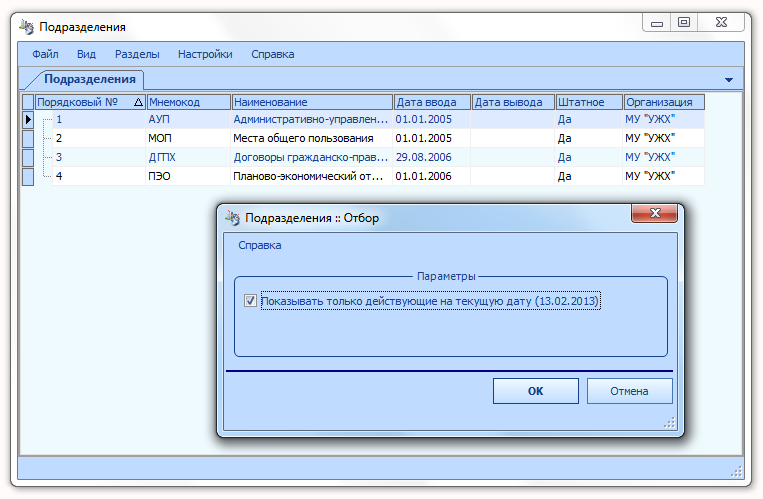Click the Да cell in the ПЭО row
Image resolution: width=763 pixels, height=499 pixels.
pos(589,176)
